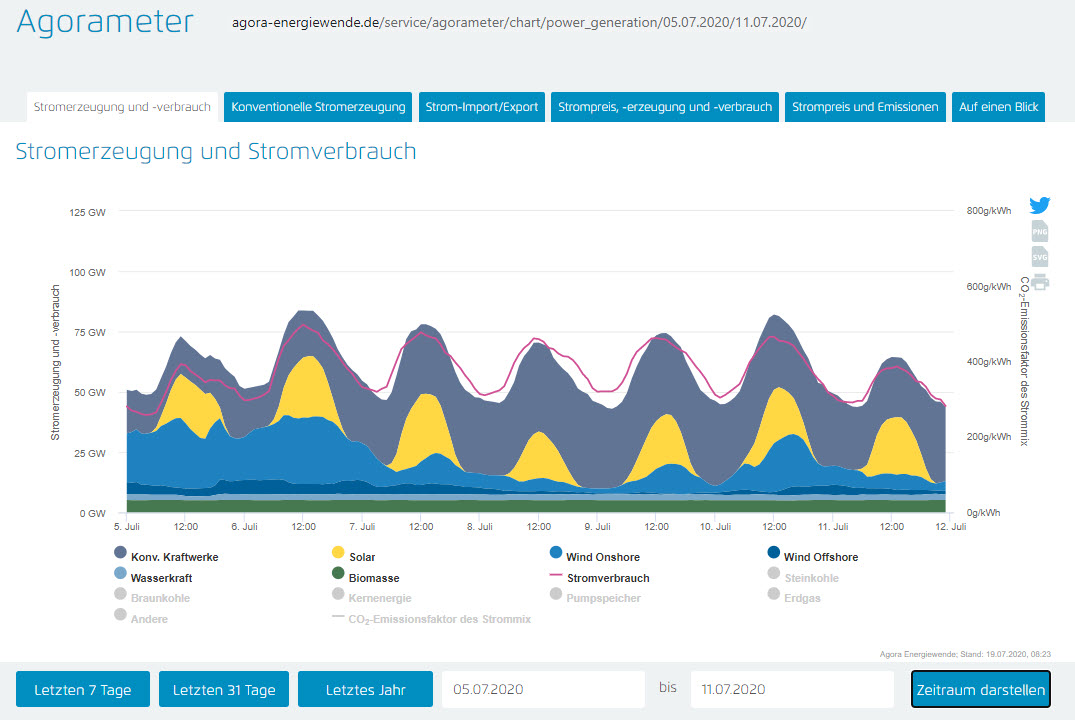Enable the Braunkohle series in the legend
The width and height of the screenshot is (1075, 720).
159,598
